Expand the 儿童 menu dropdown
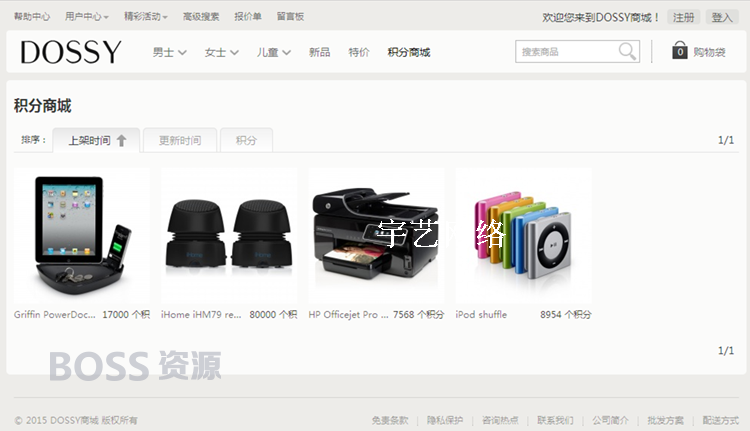Screen dimensions: 750x431 [x=274, y=52]
